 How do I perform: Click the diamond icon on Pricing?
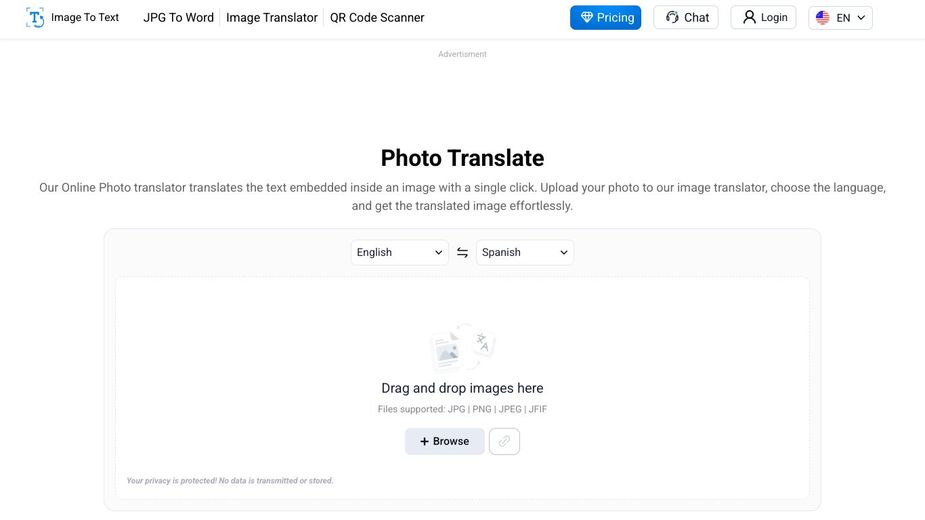[587, 18]
